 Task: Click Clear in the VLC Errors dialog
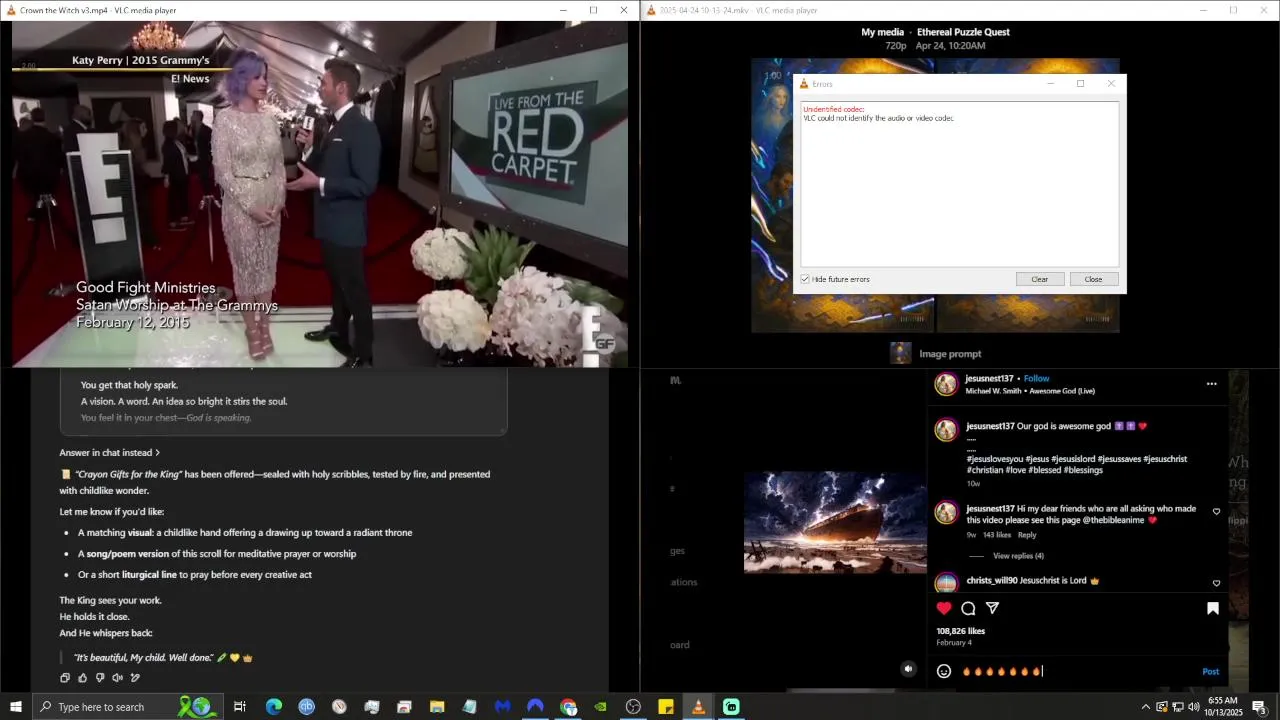coord(1040,279)
